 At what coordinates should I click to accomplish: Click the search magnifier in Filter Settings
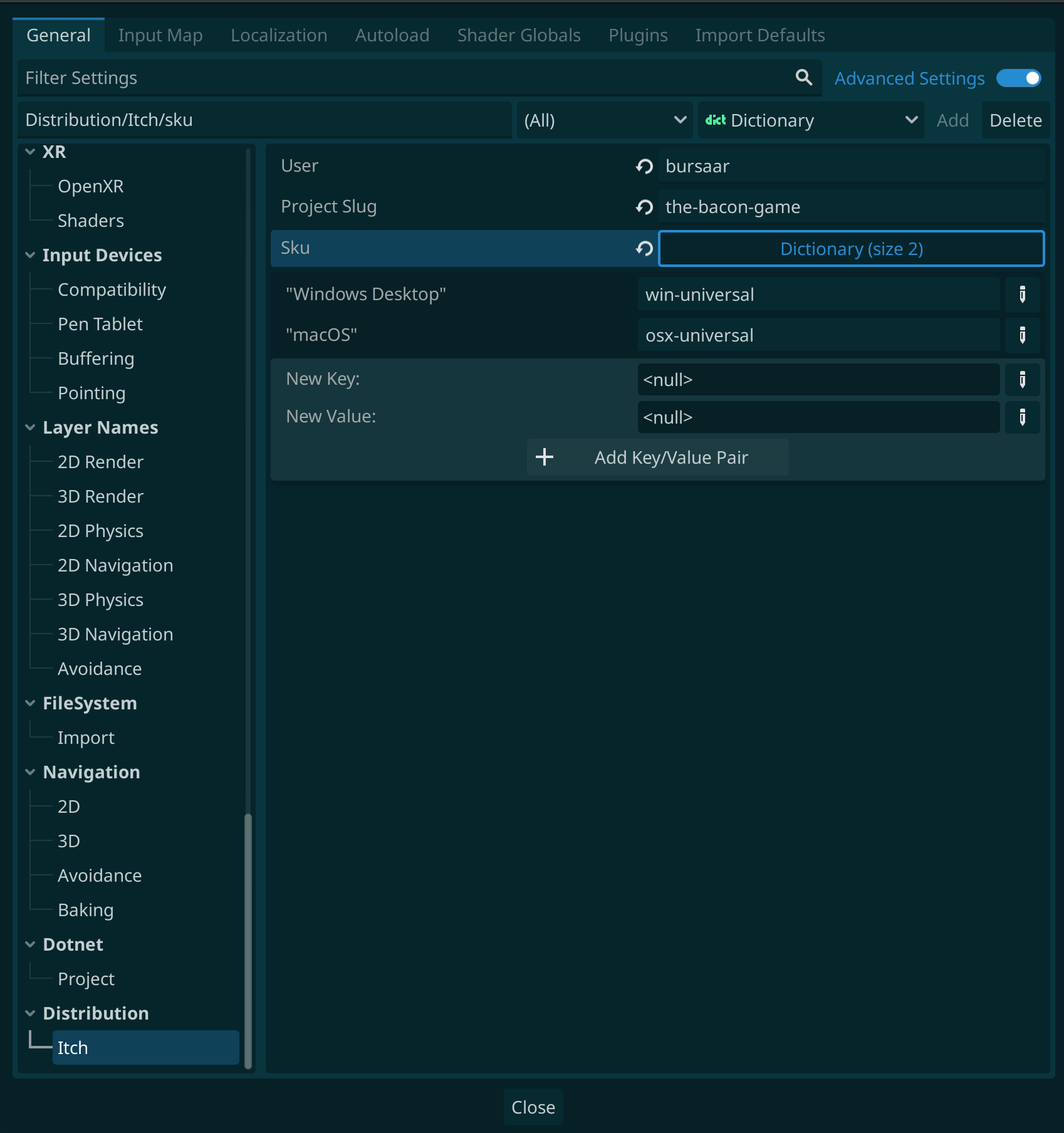(803, 78)
